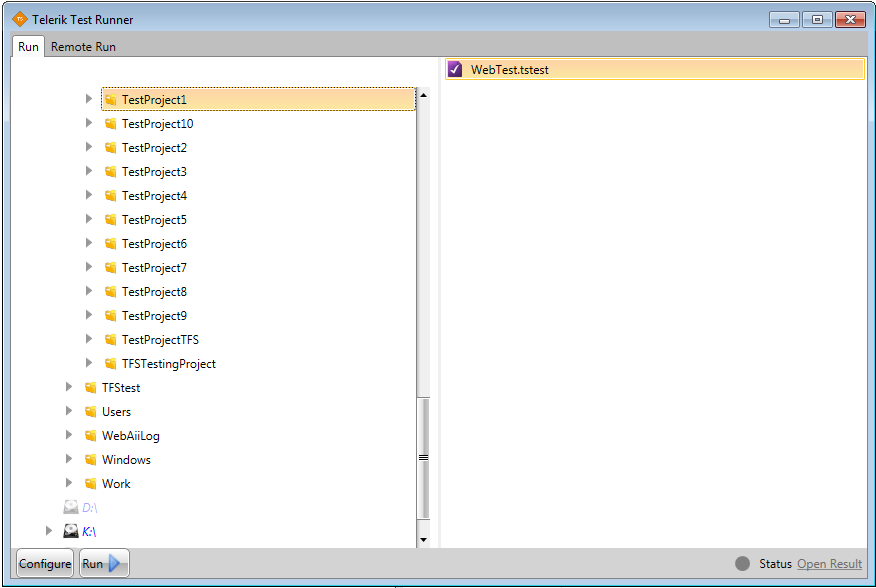Viewport: 876px width, 588px height.
Task: Expand the Users folder node
Action: pyautogui.click(x=69, y=411)
